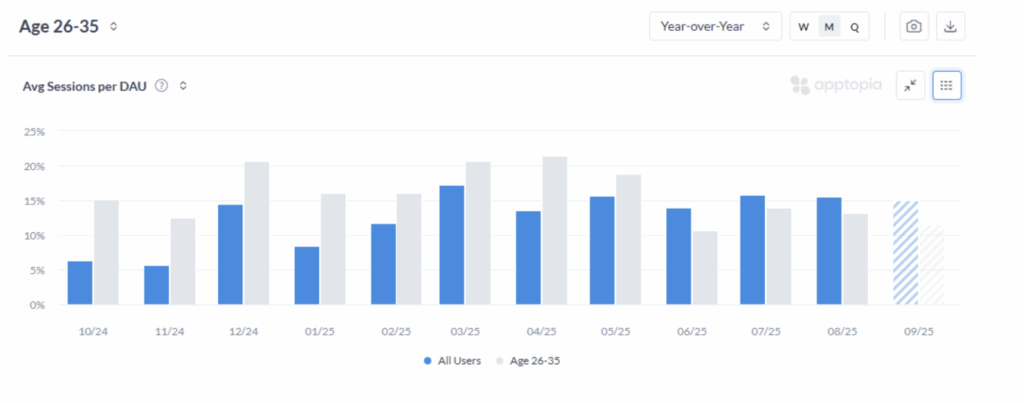This screenshot has height=403, width=1024.
Task: Click the blue All Users bar for 03/25
Action: [x=452, y=245]
